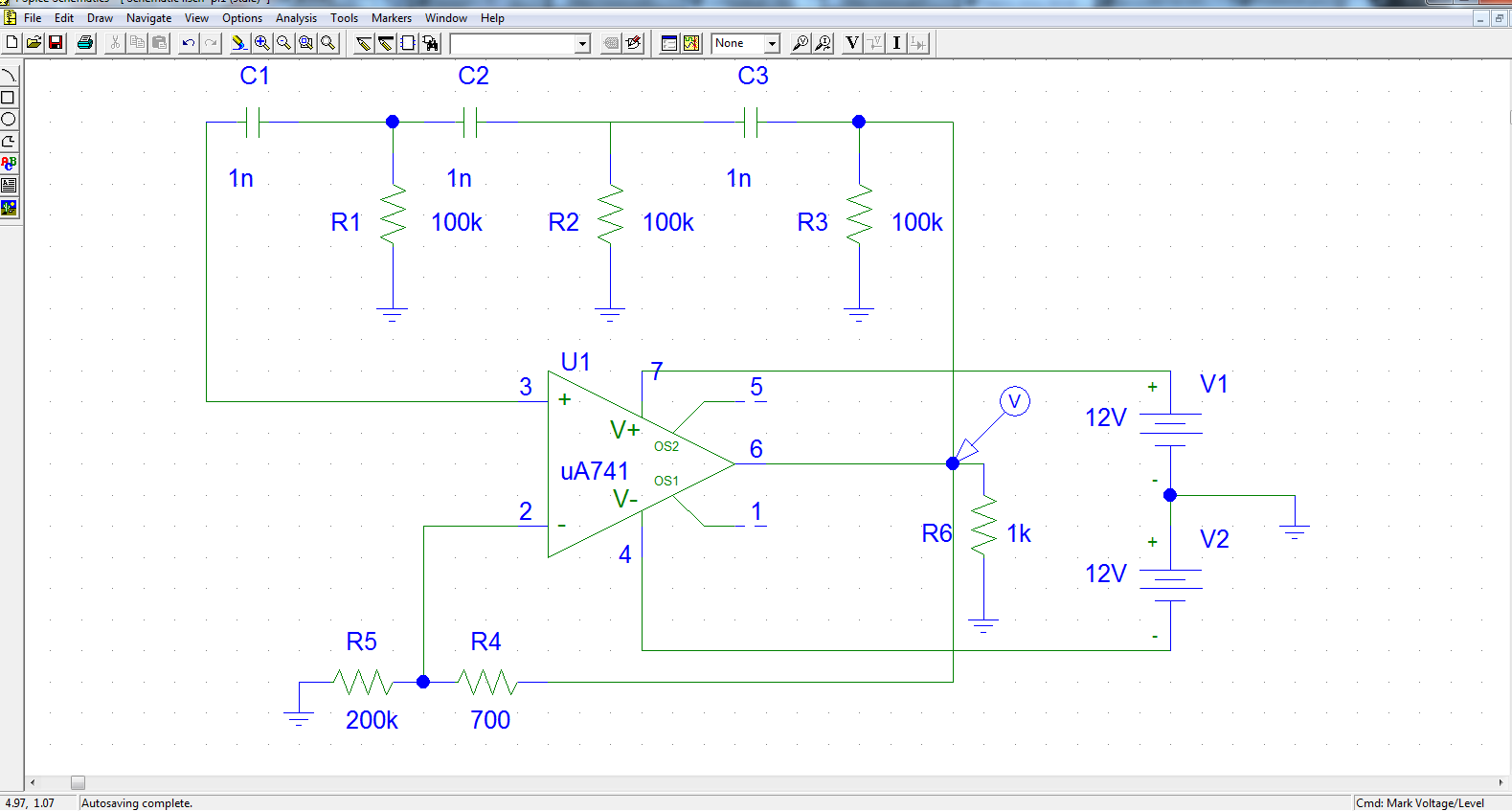Click the Edit Symbol pencil icon
The width and height of the screenshot is (1512, 811).
633,43
